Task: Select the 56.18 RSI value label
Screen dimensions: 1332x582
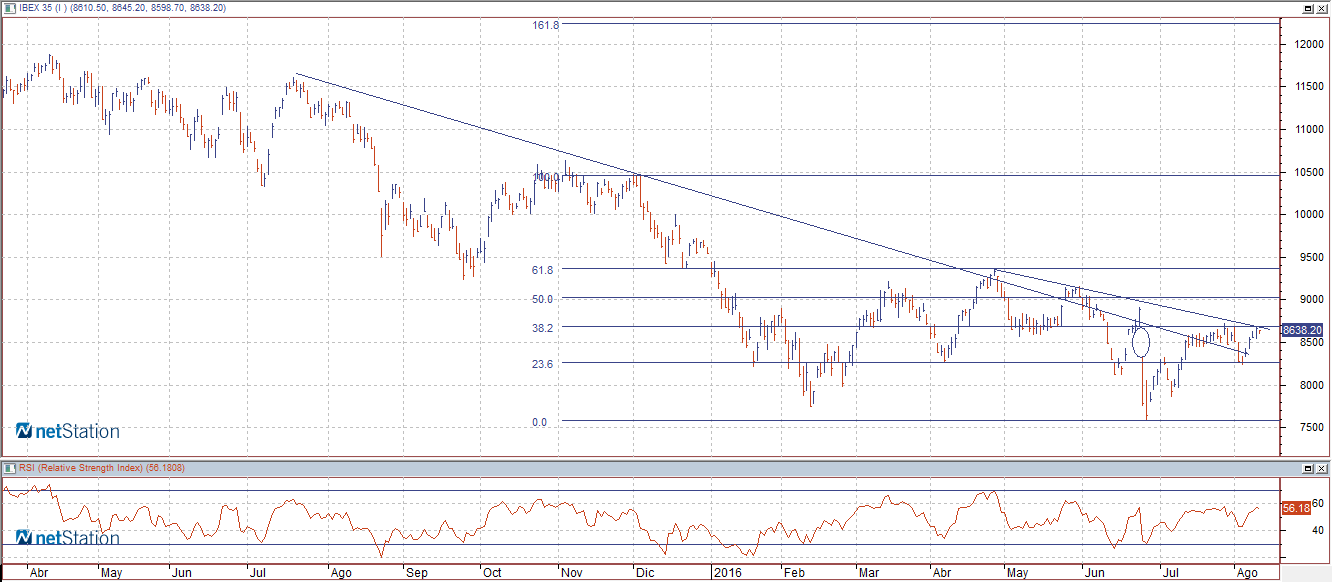Action: click(1295, 508)
